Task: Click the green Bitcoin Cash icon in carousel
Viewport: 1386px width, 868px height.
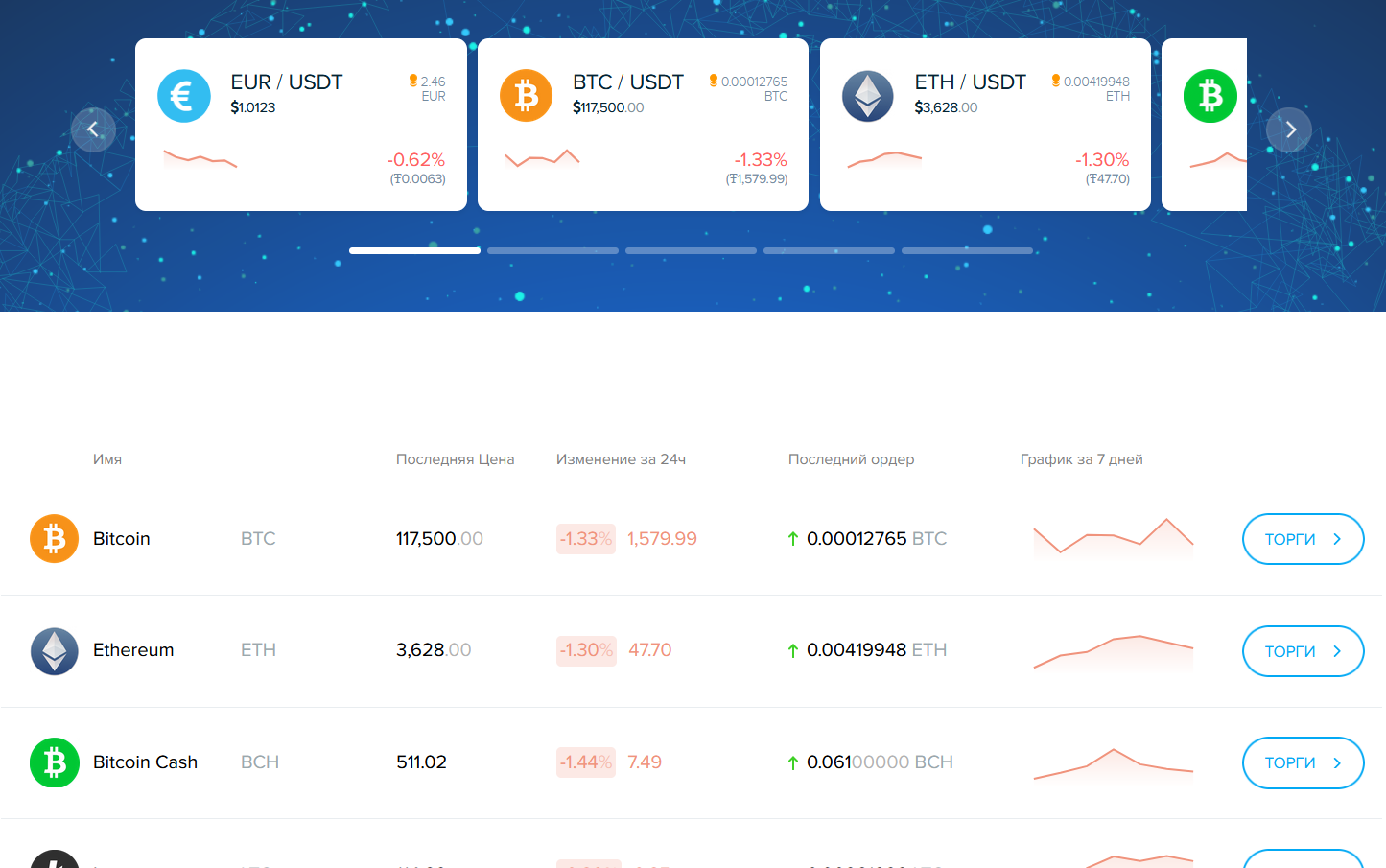Action: [1210, 96]
